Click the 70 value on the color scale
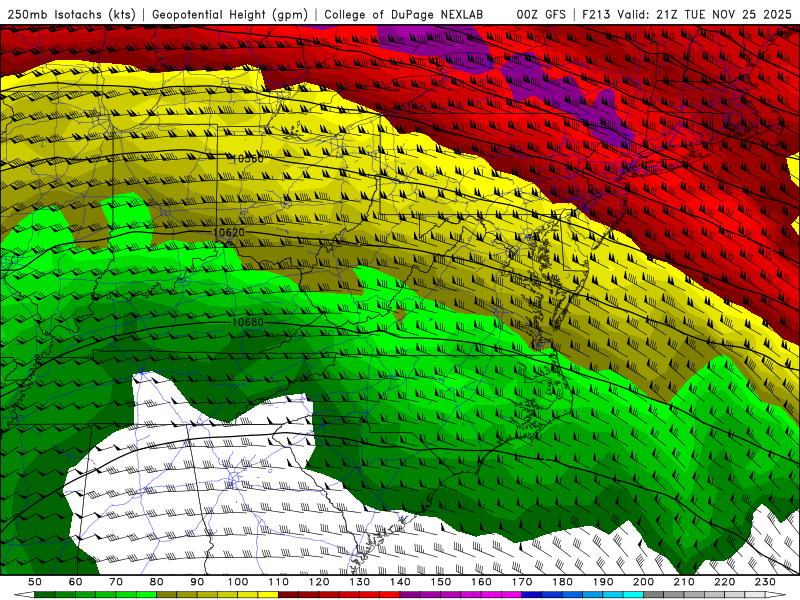The height and width of the screenshot is (600, 800). click(x=116, y=582)
